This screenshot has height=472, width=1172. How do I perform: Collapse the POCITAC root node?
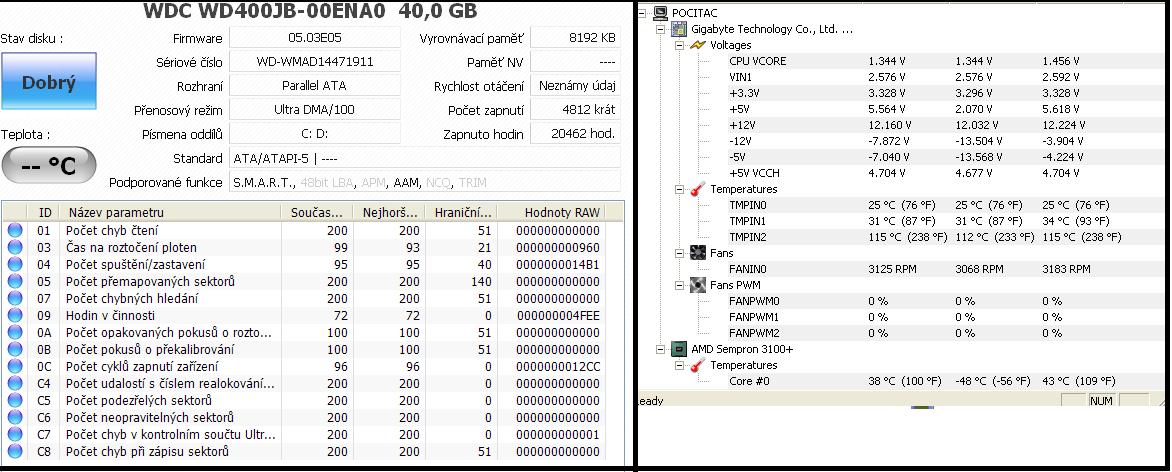[641, 13]
